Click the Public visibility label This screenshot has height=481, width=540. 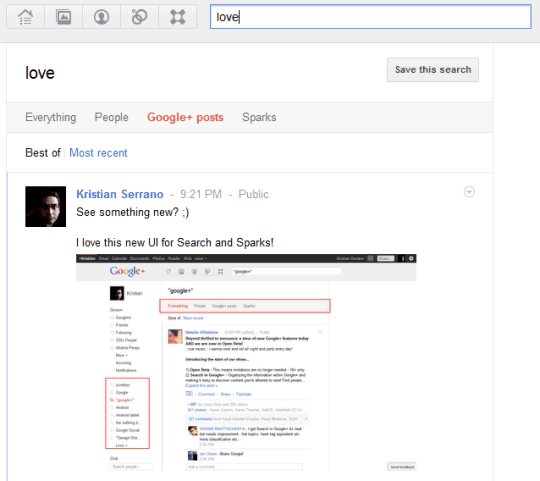click(x=253, y=194)
